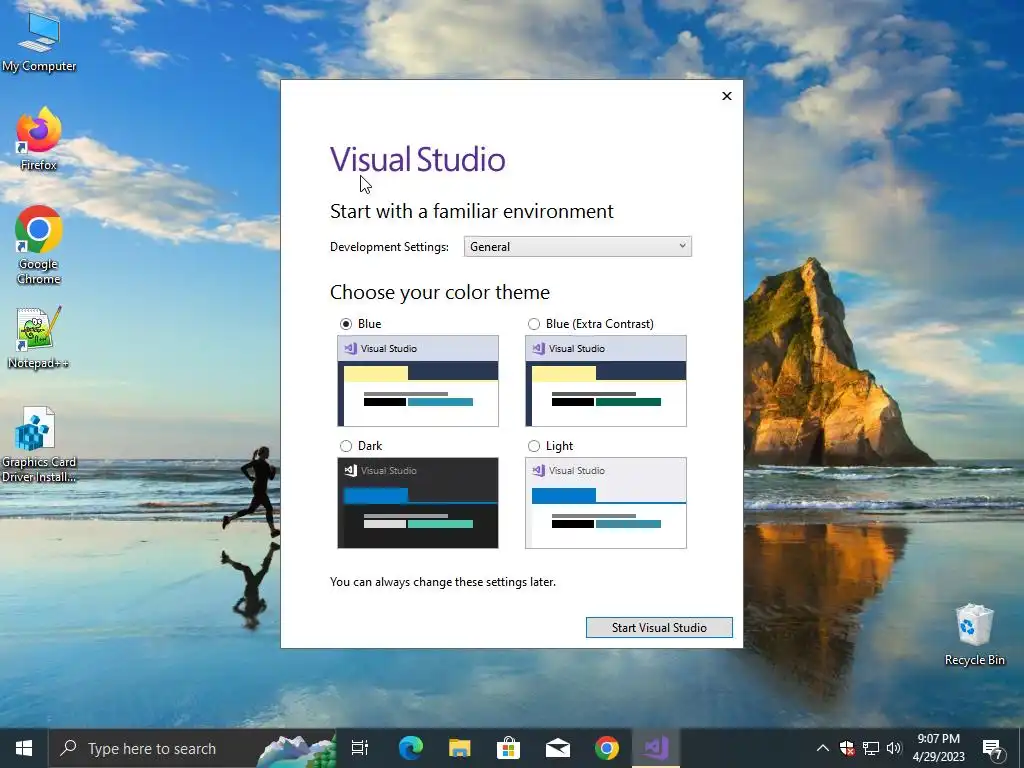The height and width of the screenshot is (768, 1024).
Task: Click the Blue theme preview thumbnail
Action: click(x=418, y=381)
